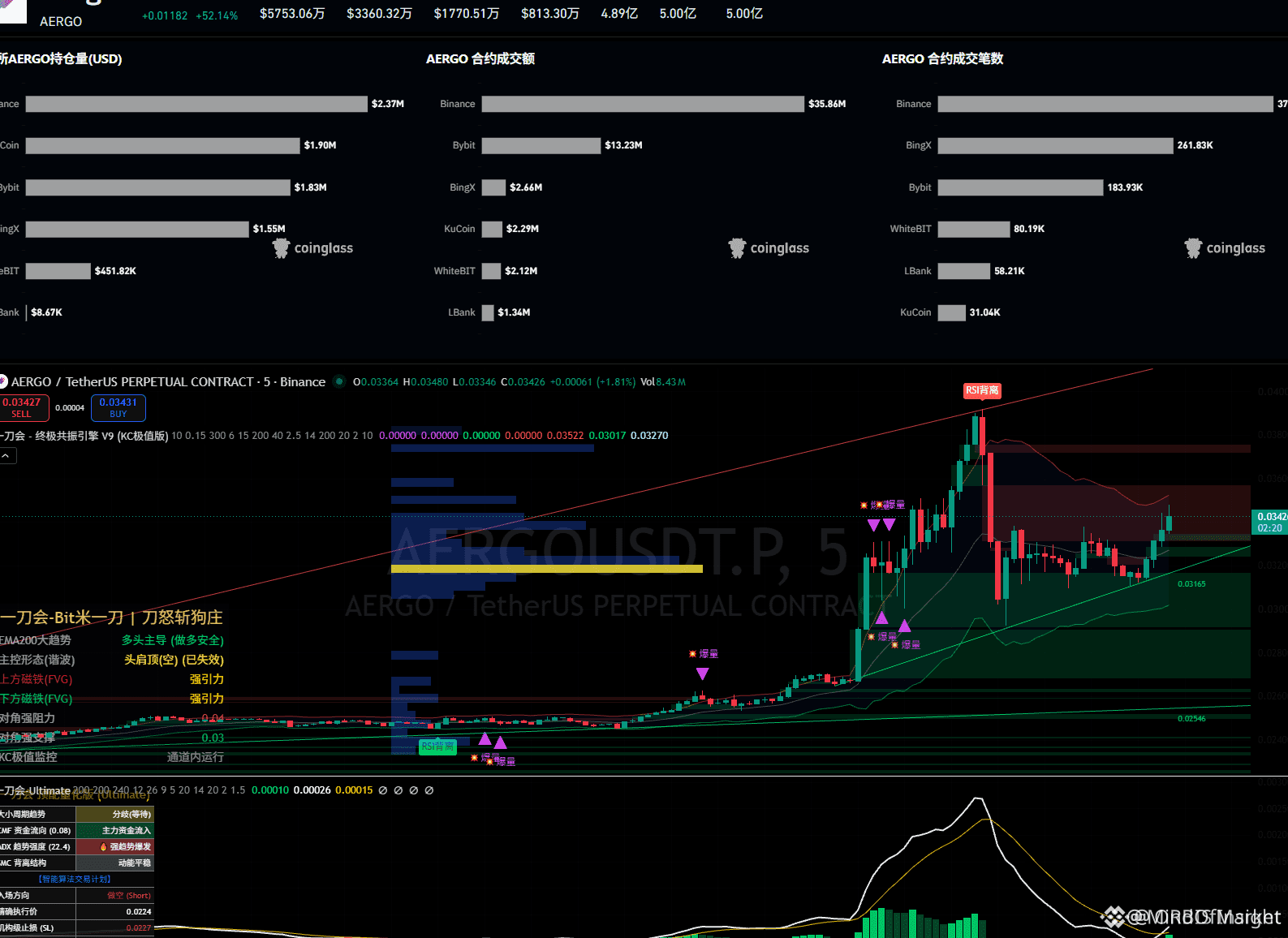
Task: Click the yellow point-of-control volume profile bar
Action: coord(547,569)
